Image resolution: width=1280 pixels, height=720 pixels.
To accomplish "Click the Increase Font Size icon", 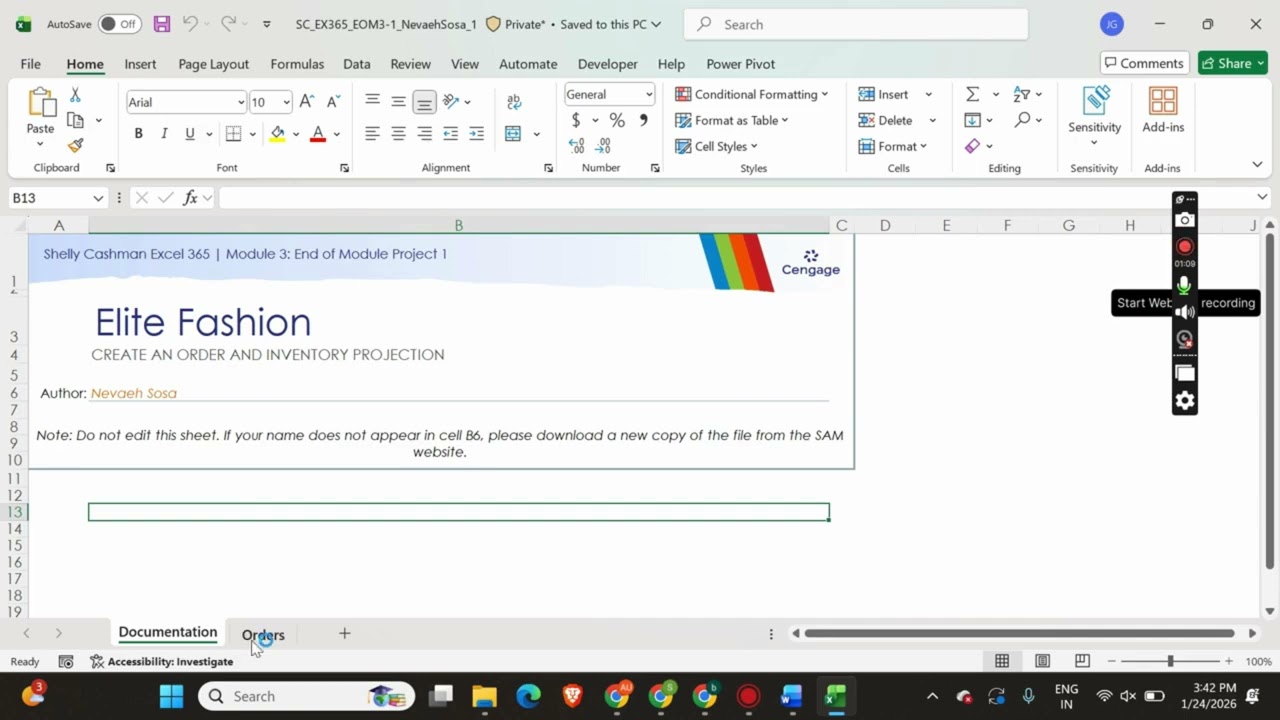I will tap(307, 101).
